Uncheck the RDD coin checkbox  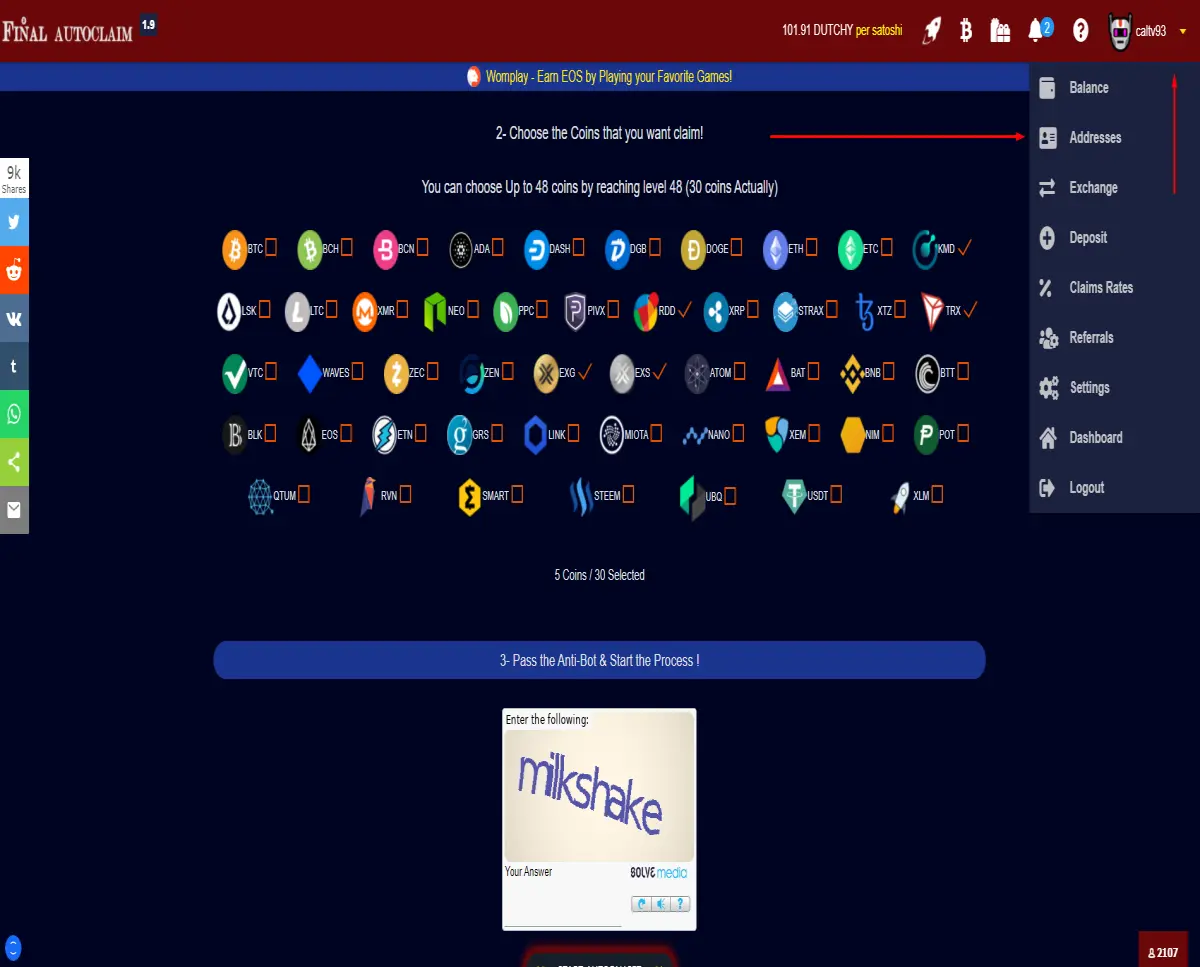tap(685, 310)
